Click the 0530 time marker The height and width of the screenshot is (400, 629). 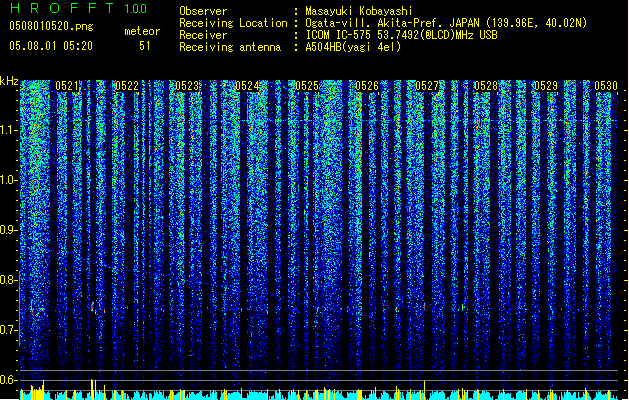pyautogui.click(x=606, y=86)
